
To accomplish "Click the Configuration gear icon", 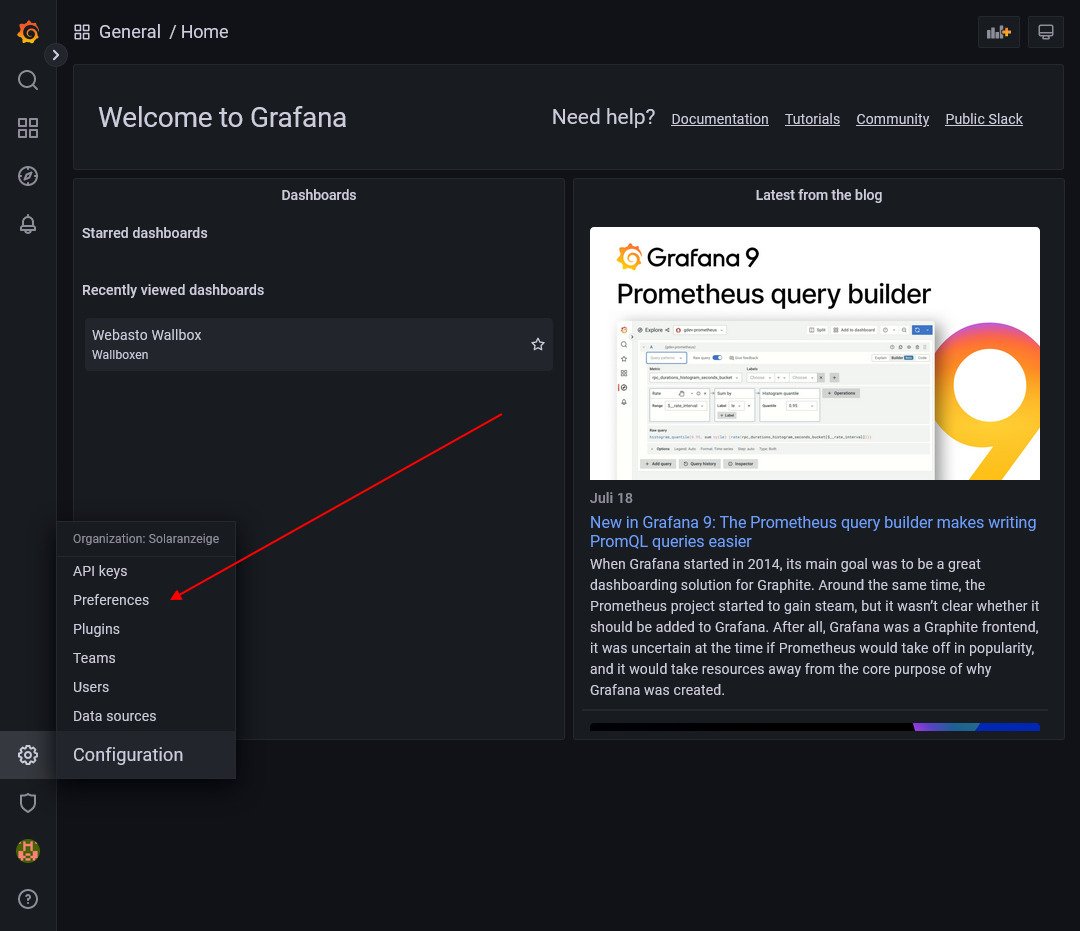I will pos(28,755).
